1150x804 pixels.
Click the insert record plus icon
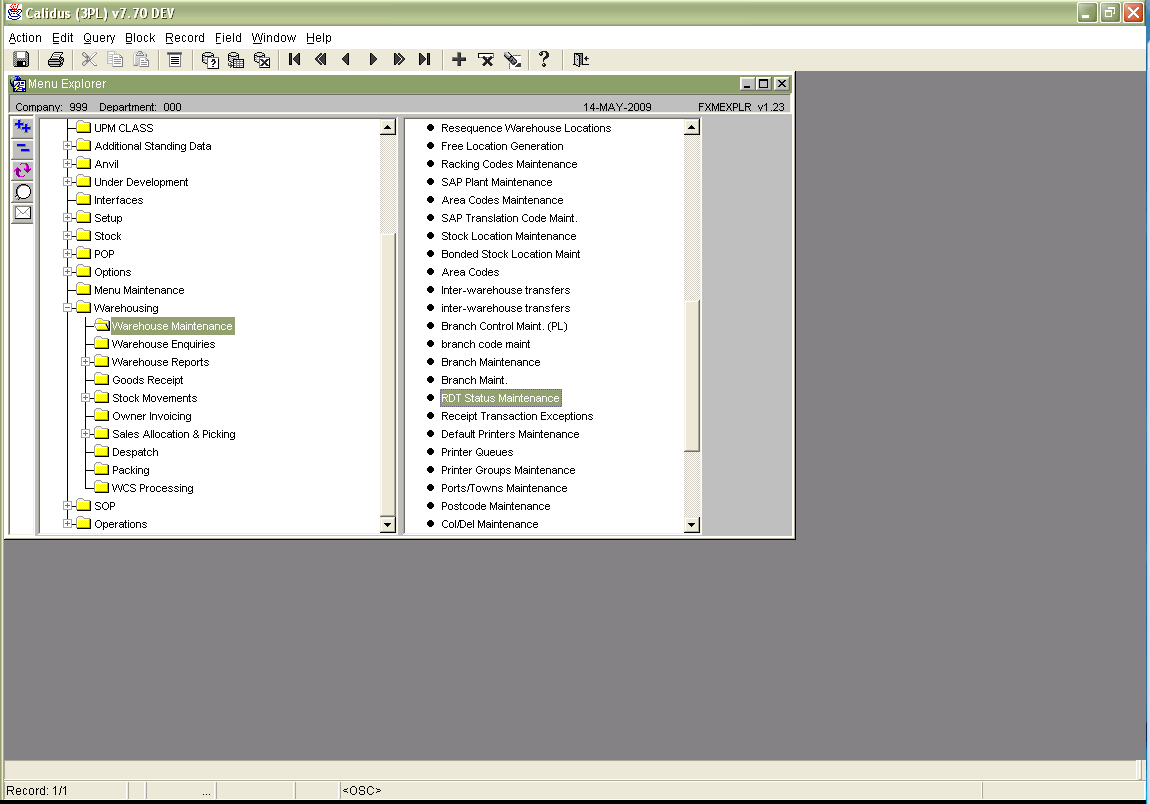459,59
